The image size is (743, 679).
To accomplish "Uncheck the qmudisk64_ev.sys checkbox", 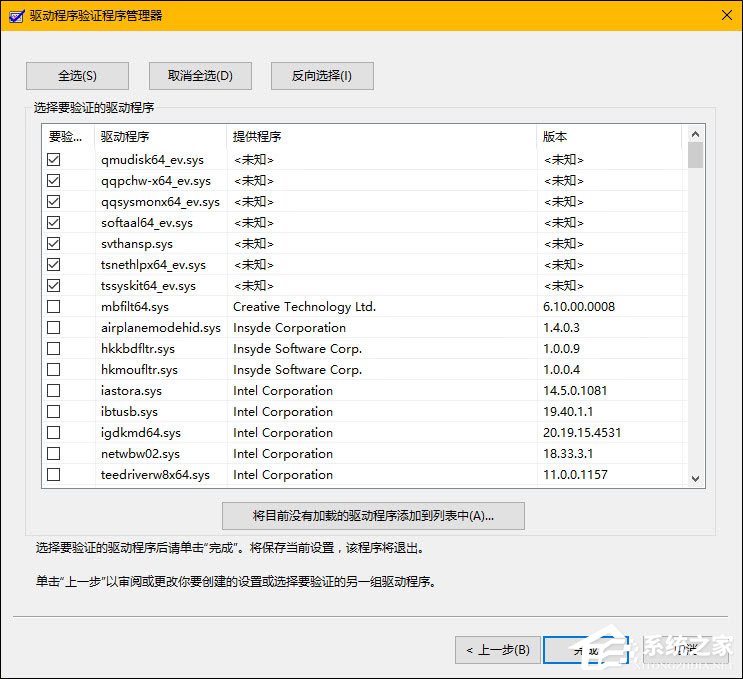I will tap(54, 160).
